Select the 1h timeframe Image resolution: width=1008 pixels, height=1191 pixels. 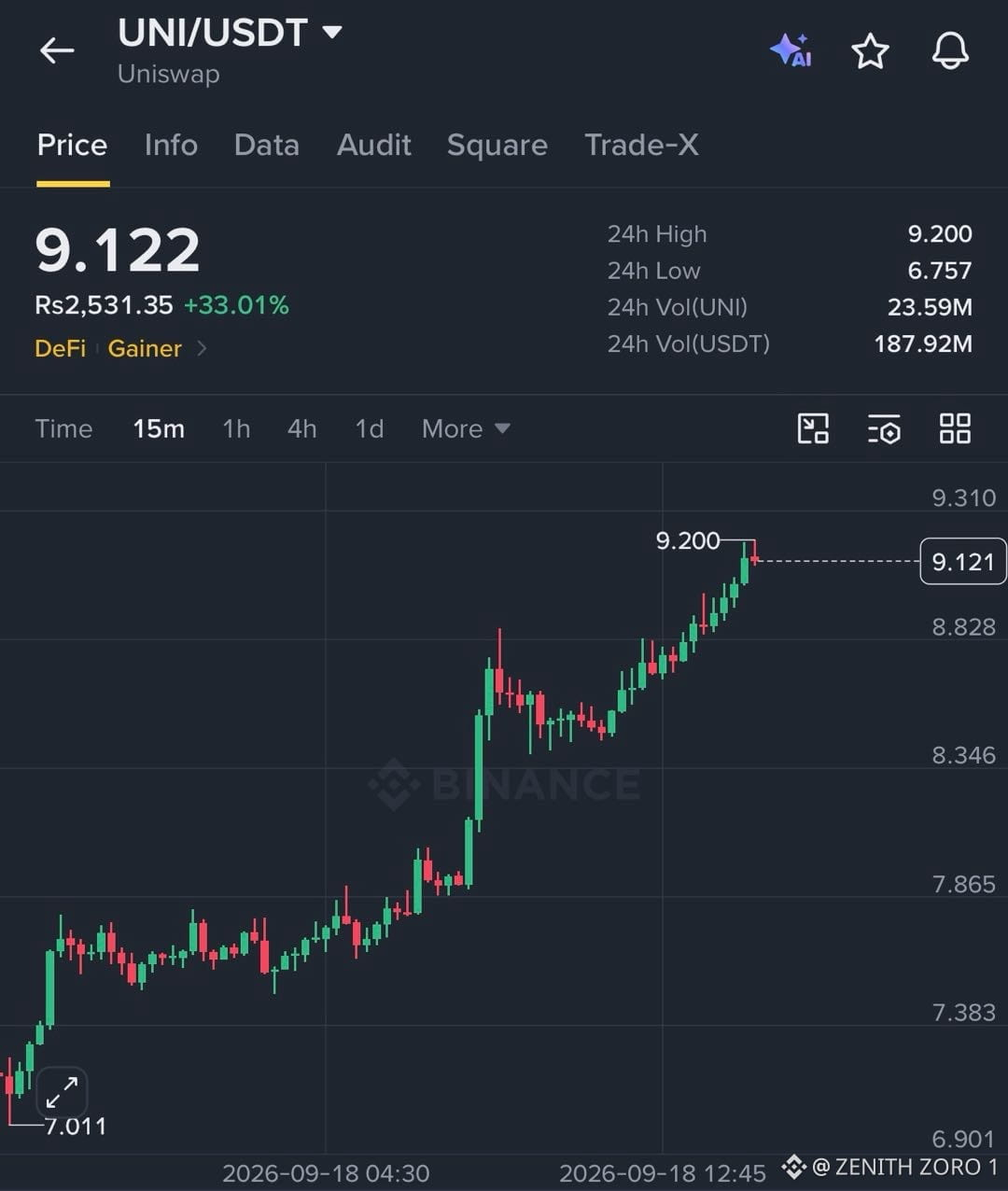[236, 428]
